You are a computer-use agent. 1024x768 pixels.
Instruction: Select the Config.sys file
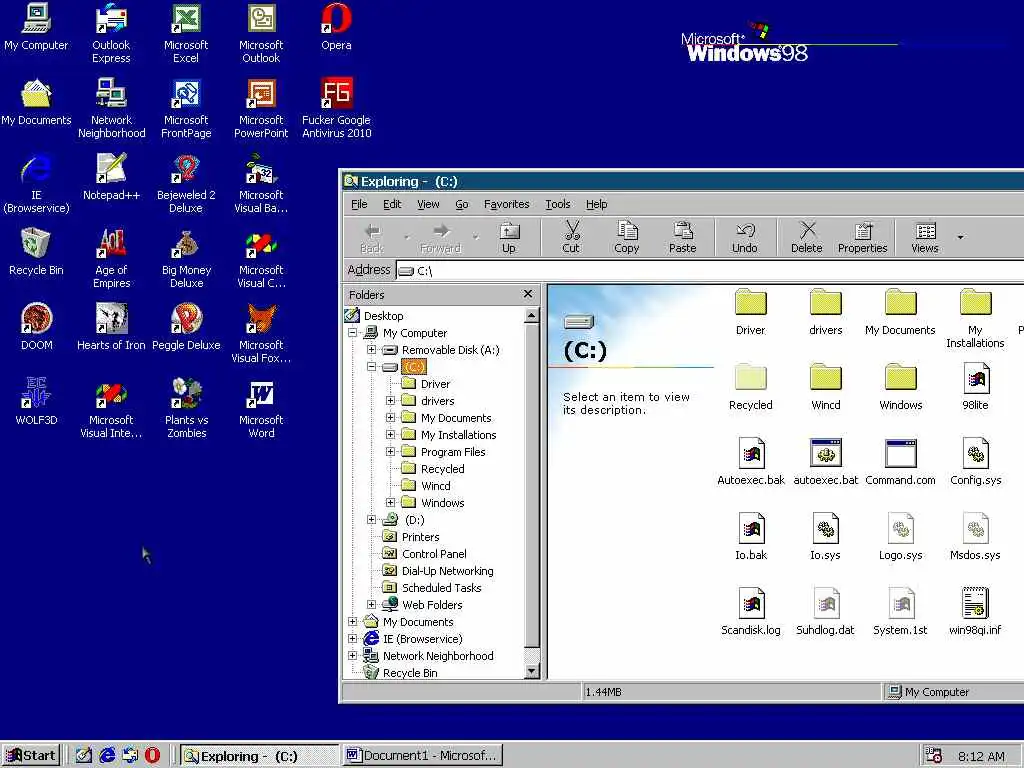(x=976, y=460)
